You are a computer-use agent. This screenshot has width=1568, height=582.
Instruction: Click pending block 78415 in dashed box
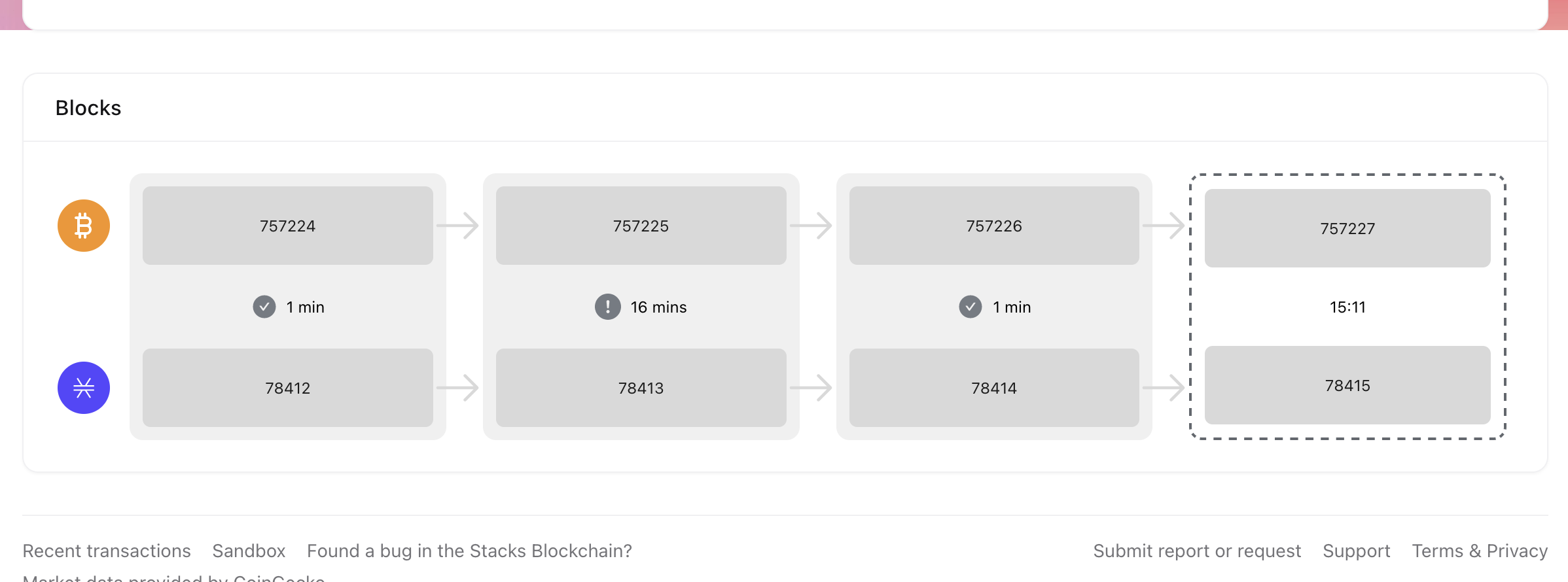1347,385
